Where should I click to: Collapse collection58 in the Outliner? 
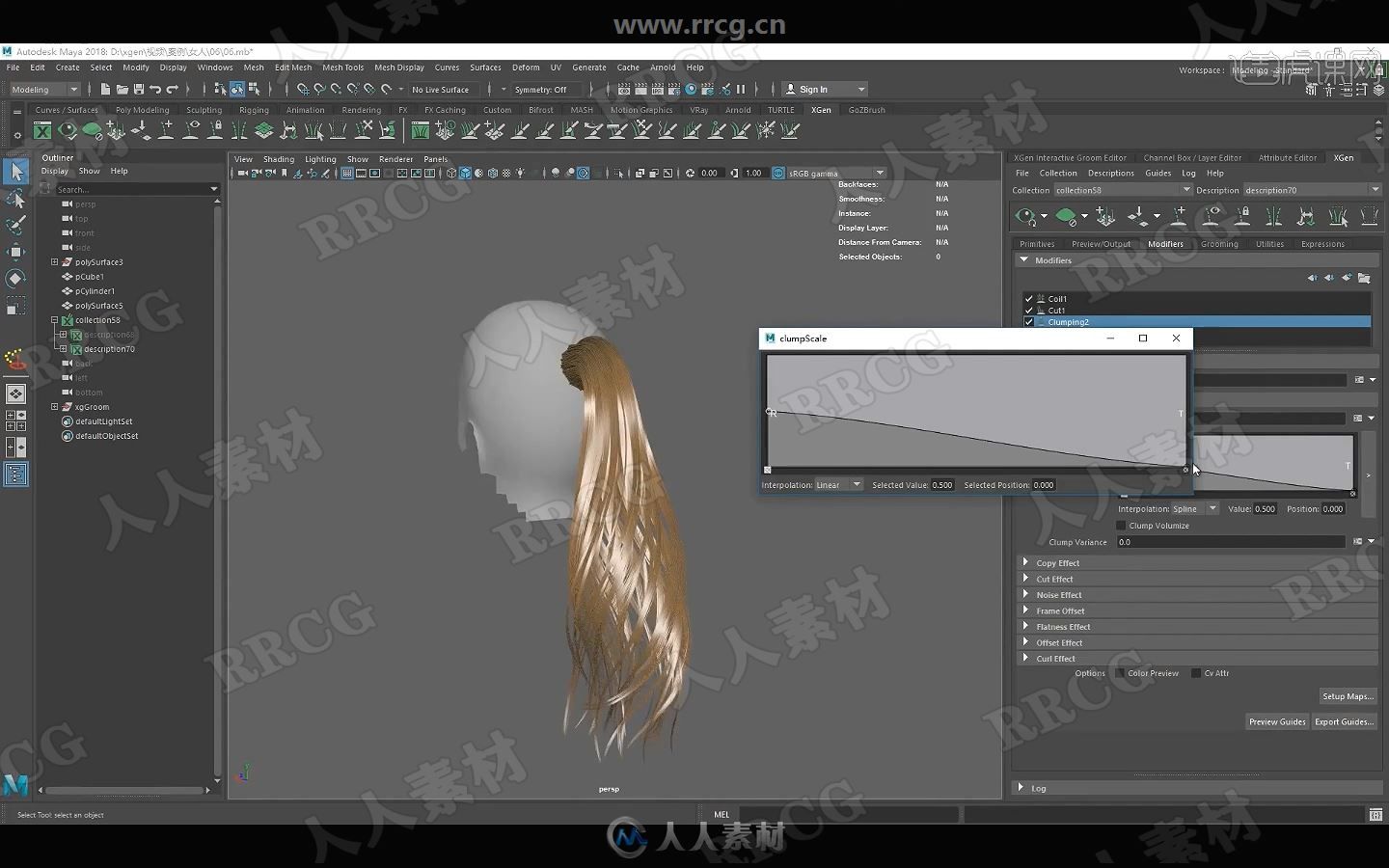click(x=55, y=320)
